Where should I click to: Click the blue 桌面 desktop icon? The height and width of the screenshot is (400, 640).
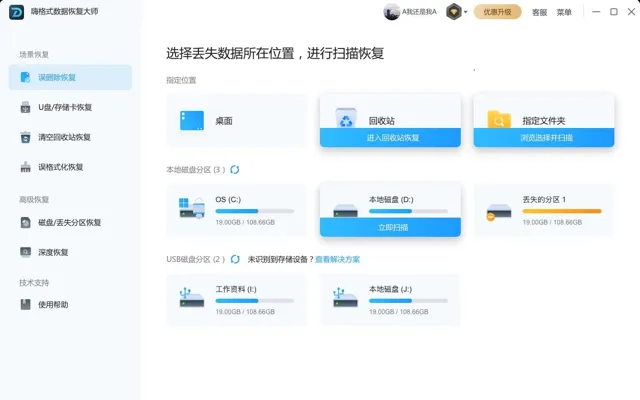(x=192, y=120)
